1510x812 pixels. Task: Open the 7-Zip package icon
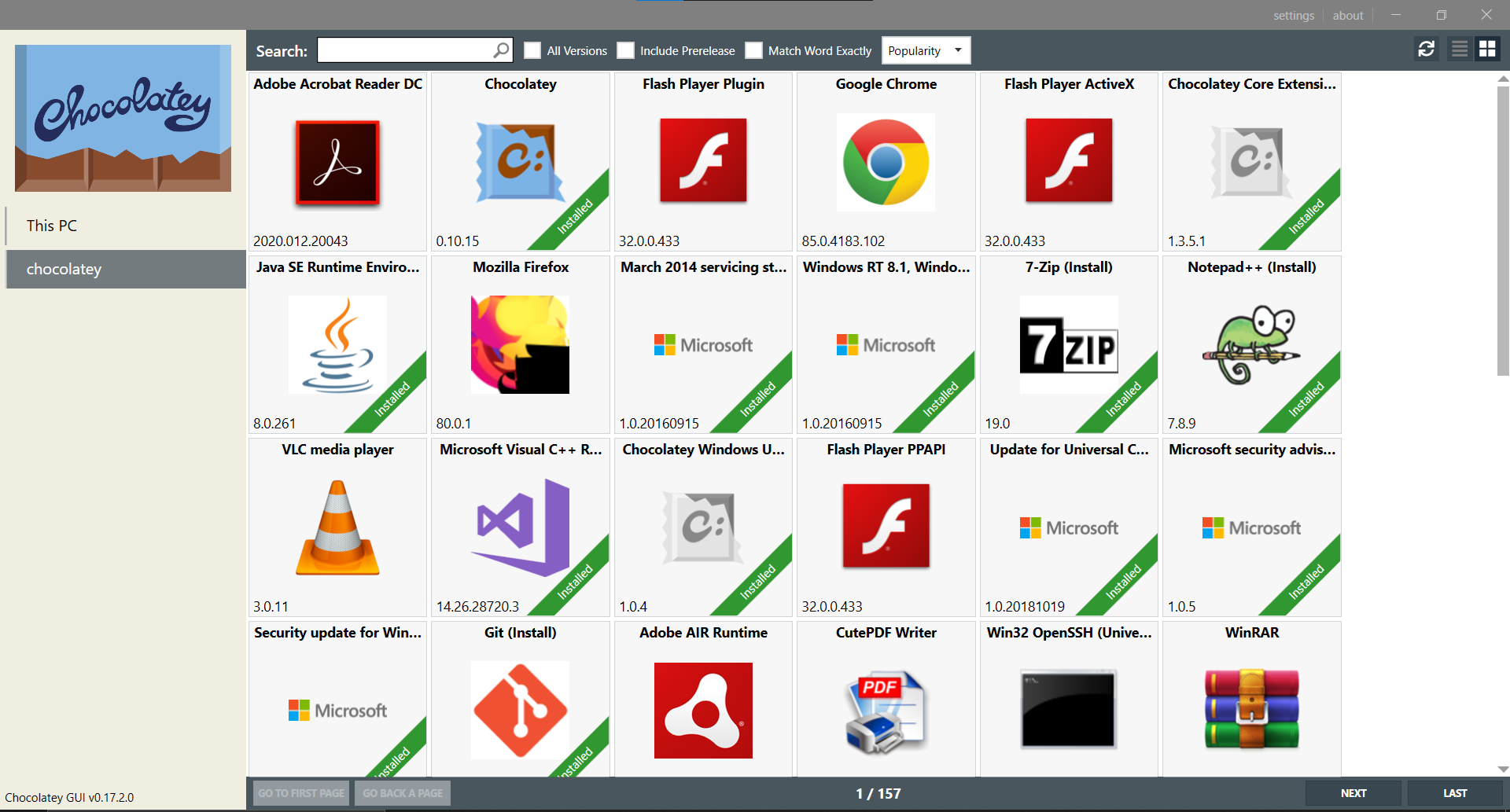pyautogui.click(x=1069, y=344)
